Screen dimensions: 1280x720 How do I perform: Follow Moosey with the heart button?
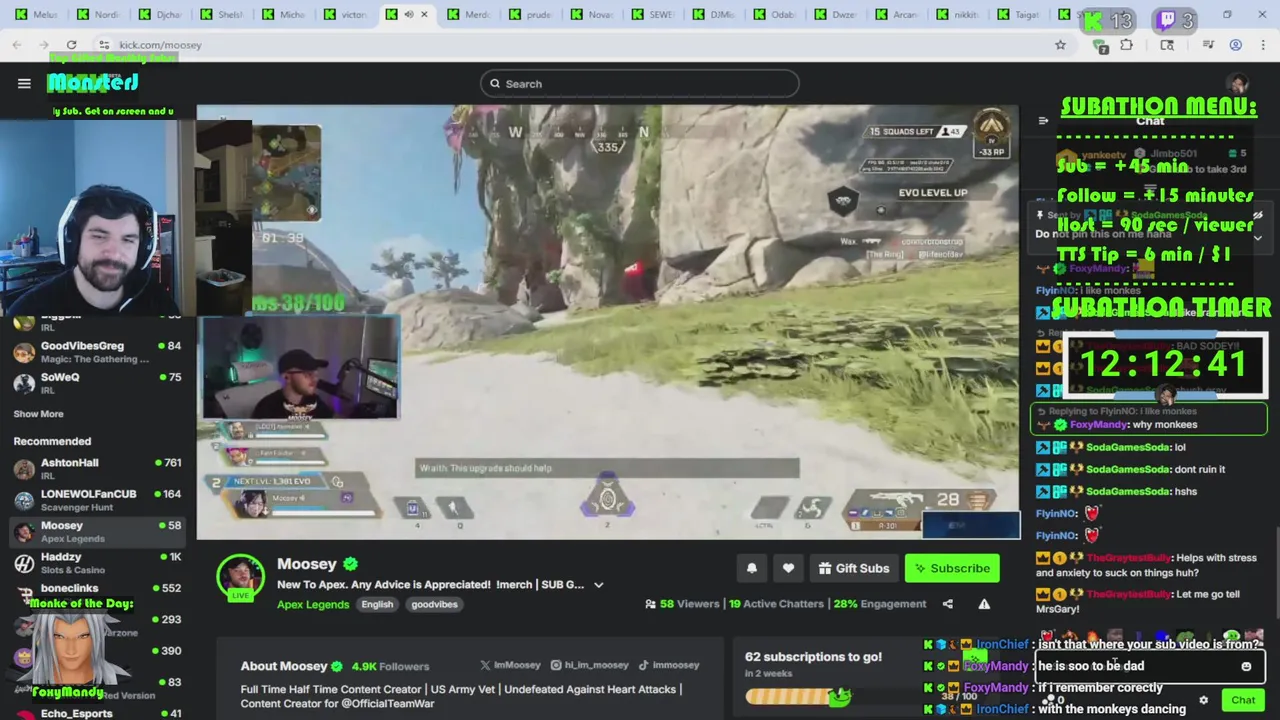click(x=788, y=568)
